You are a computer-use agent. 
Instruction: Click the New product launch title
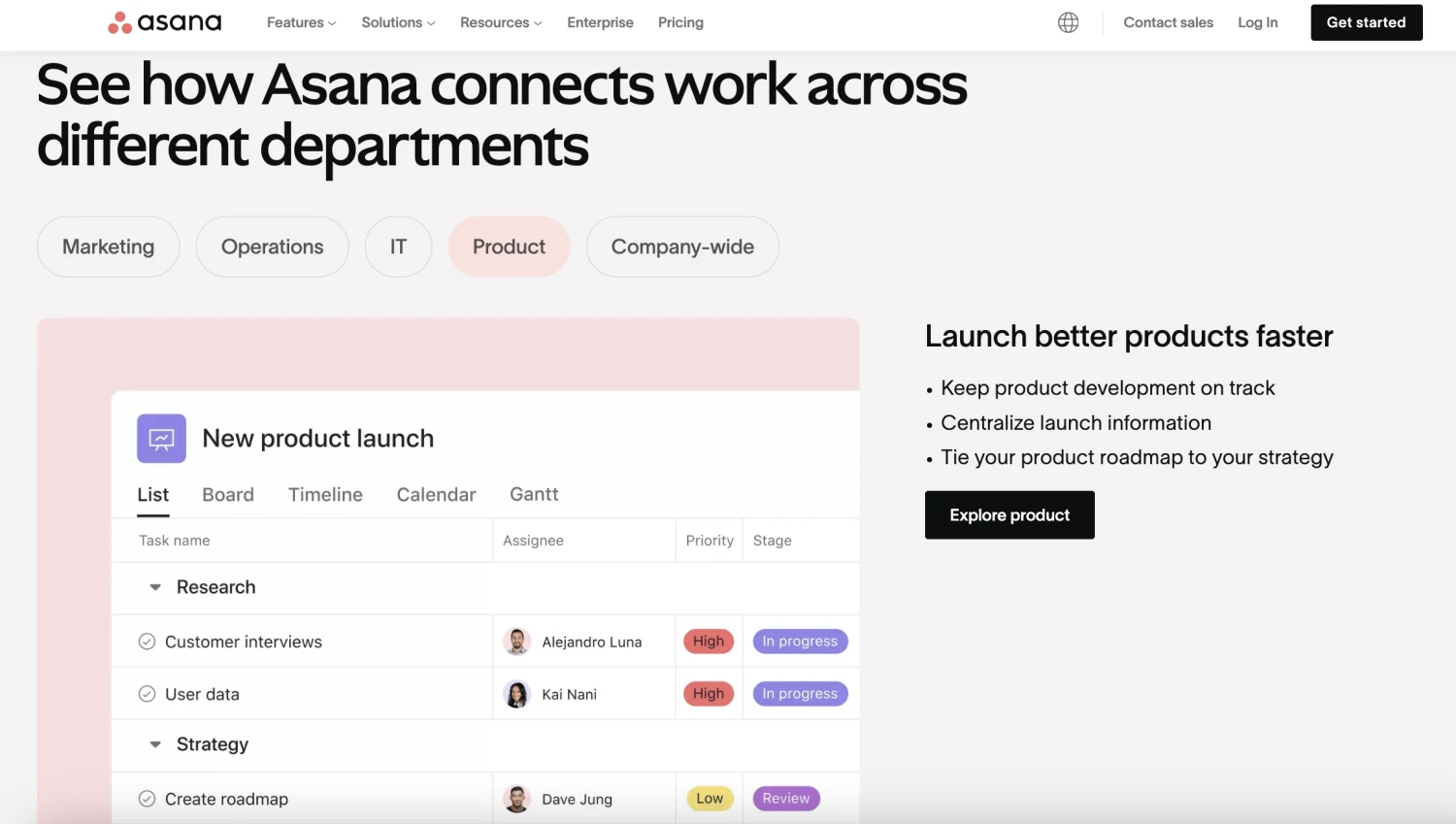pyautogui.click(x=318, y=439)
